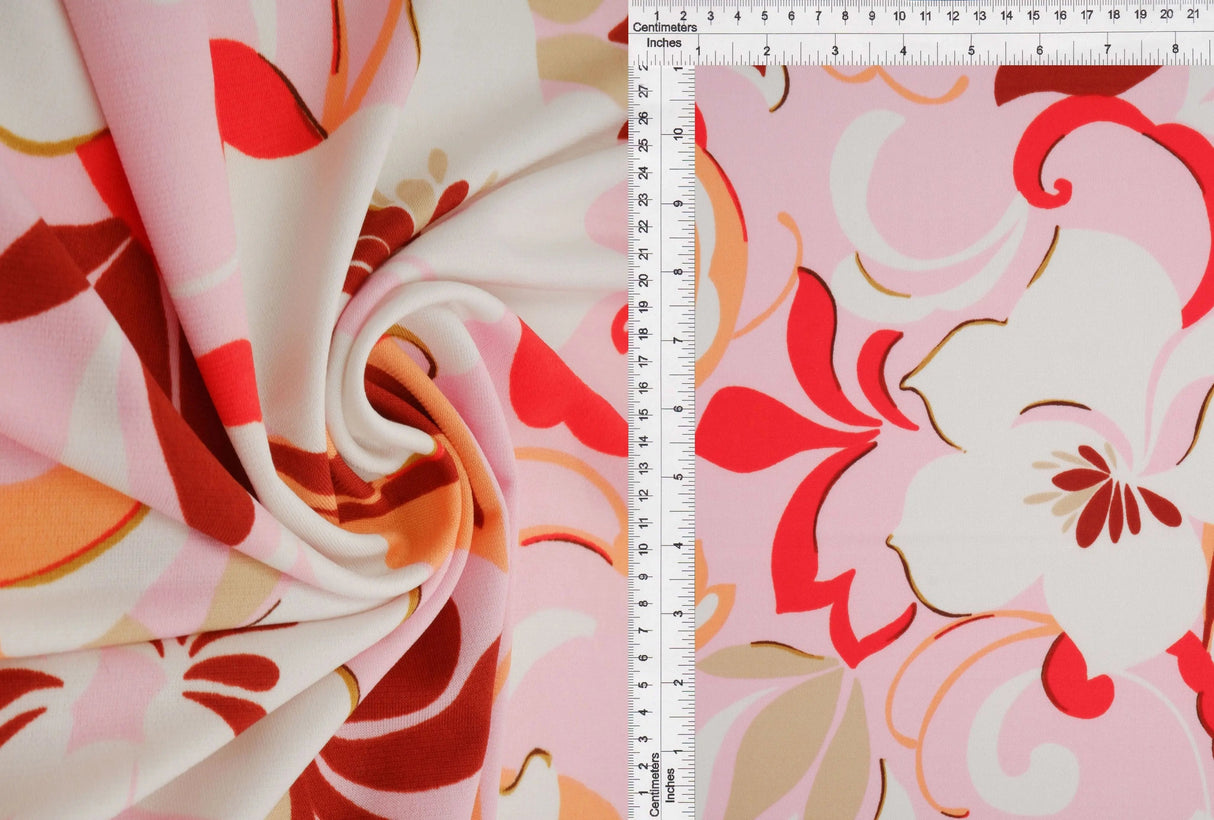The width and height of the screenshot is (1214, 820).
Task: Click the inch mark 8 on top ruler
Action: click(1176, 48)
